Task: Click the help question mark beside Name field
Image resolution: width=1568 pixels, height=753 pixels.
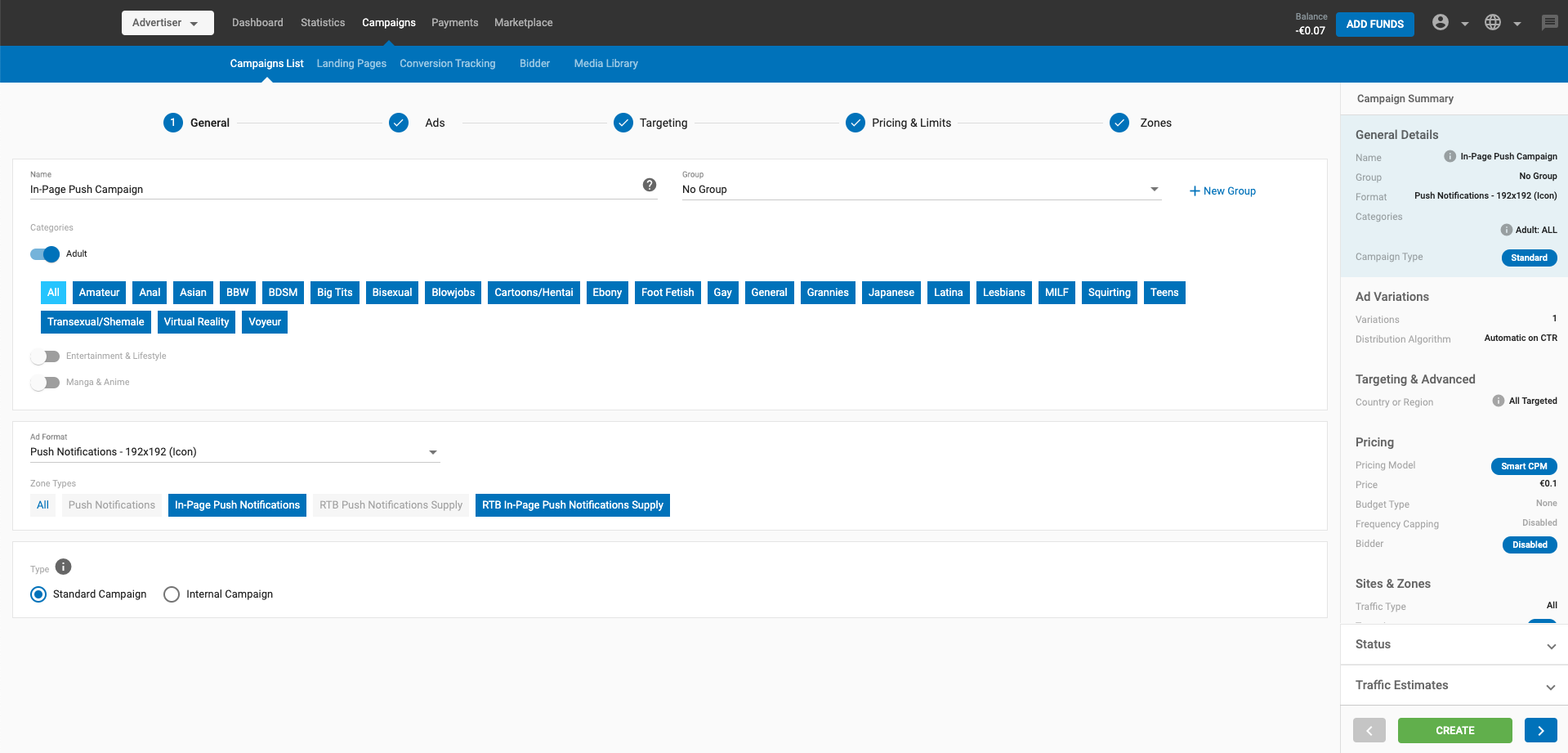Action: tap(650, 185)
